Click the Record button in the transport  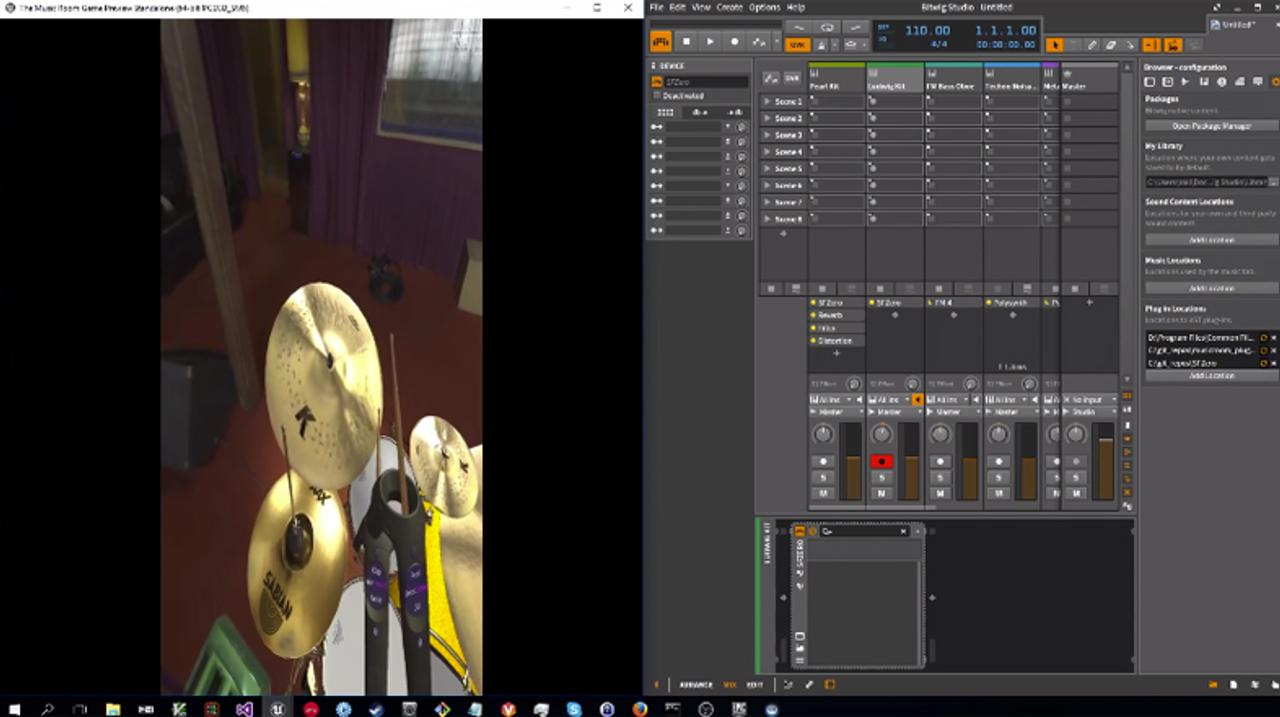pos(736,41)
